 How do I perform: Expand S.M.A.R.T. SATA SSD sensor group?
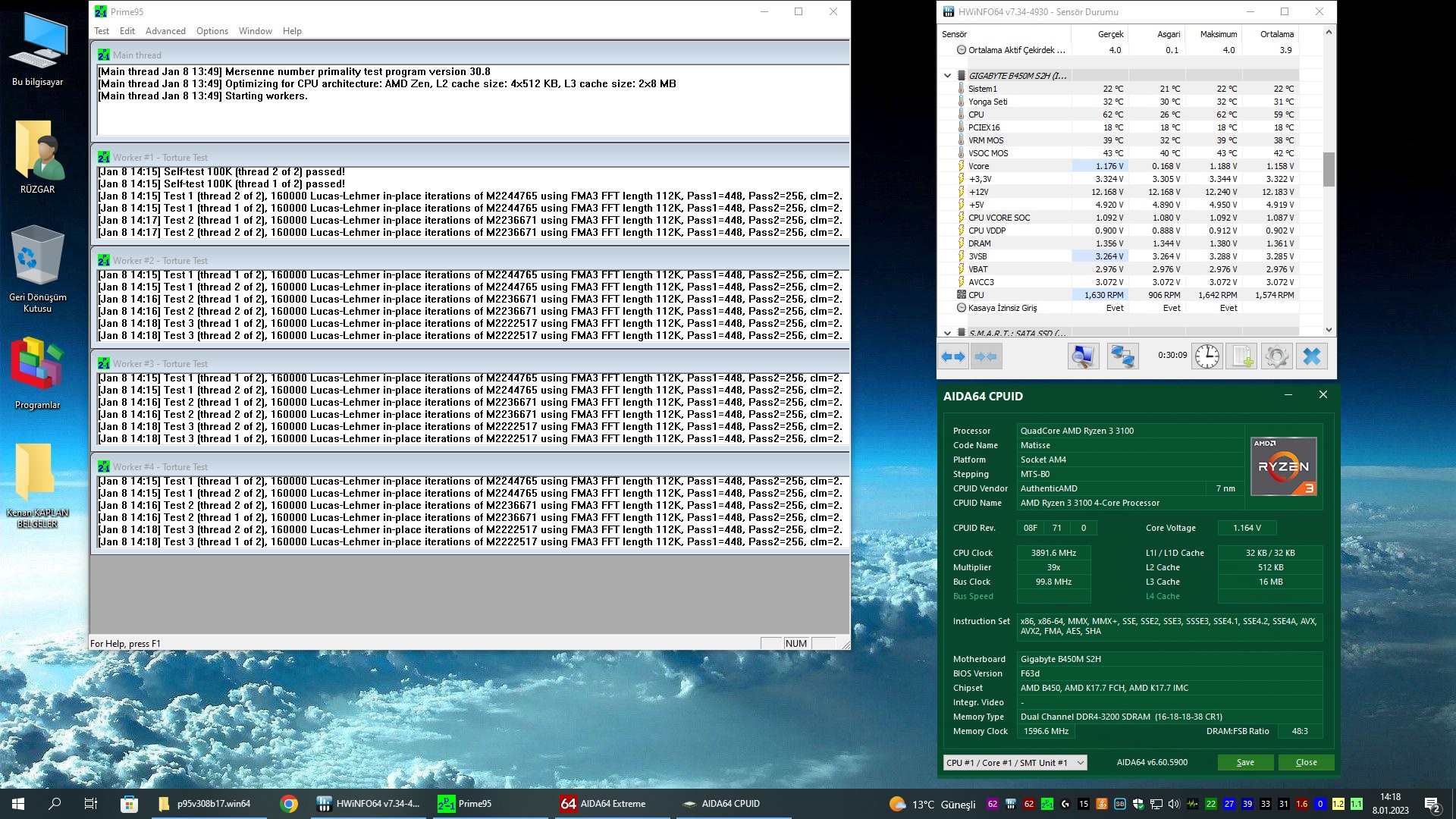point(947,333)
